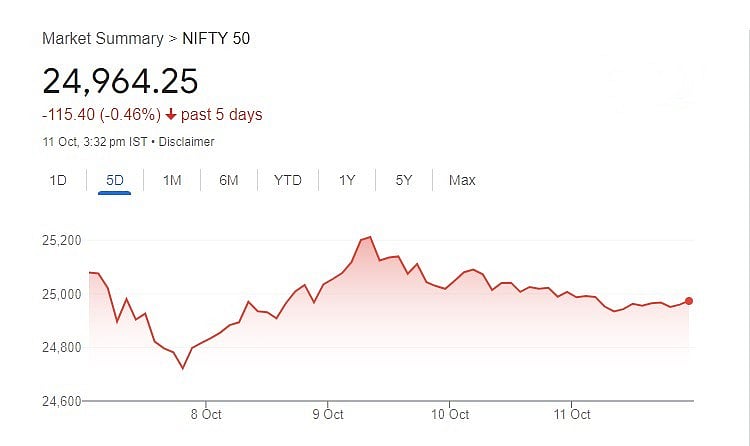Select the 1D time range tab

coord(58,180)
